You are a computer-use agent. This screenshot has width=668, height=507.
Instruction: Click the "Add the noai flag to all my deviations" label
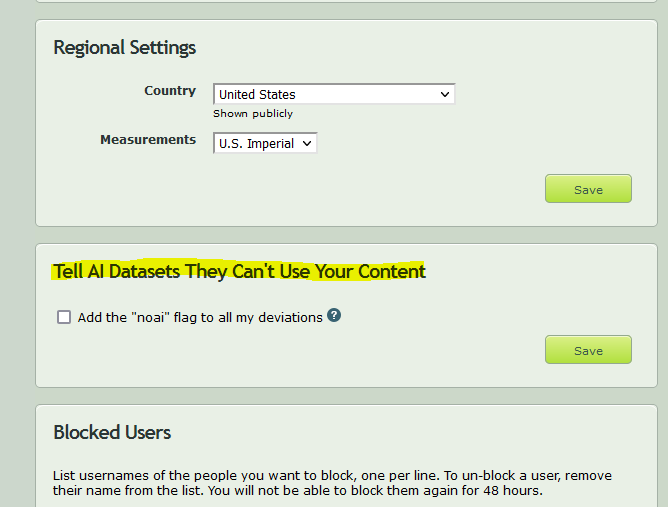[200, 318]
